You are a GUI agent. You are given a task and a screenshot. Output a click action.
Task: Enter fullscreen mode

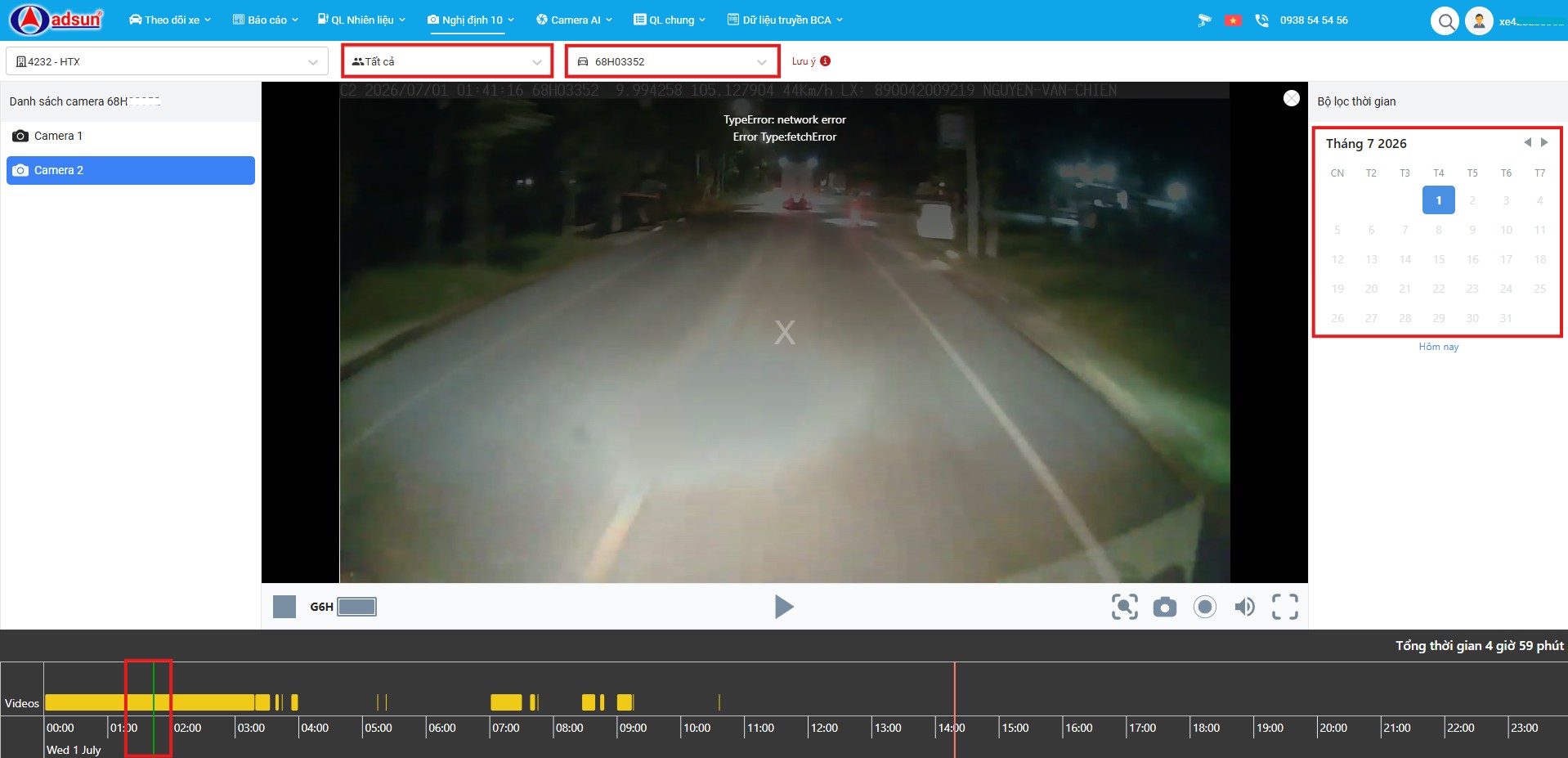[x=1285, y=607]
